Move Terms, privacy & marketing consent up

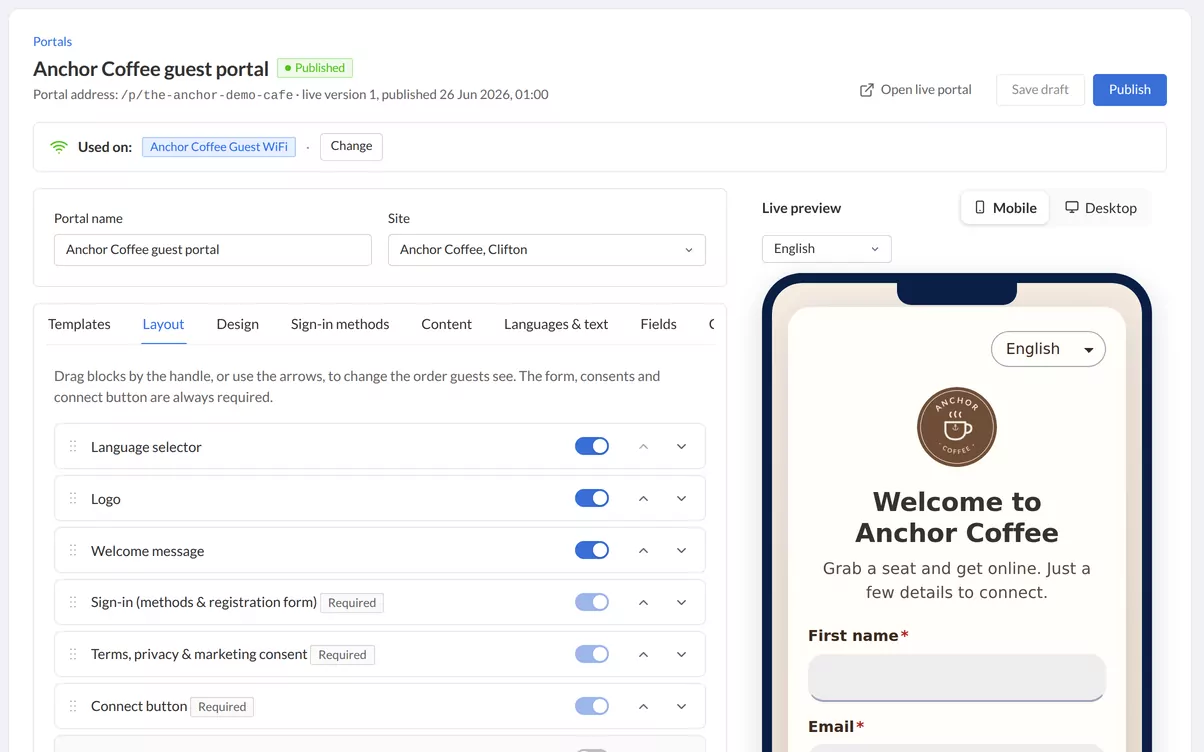[643, 654]
